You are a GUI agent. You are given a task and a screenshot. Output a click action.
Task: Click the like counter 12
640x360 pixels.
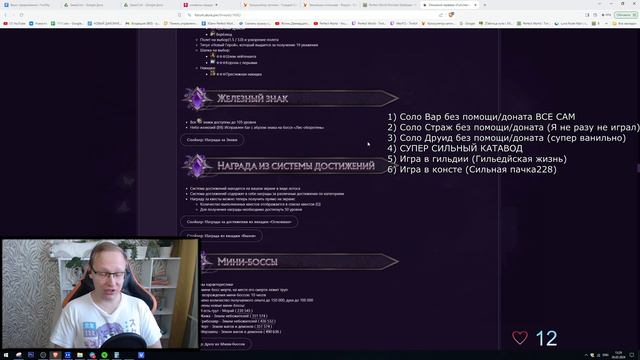pyautogui.click(x=546, y=338)
